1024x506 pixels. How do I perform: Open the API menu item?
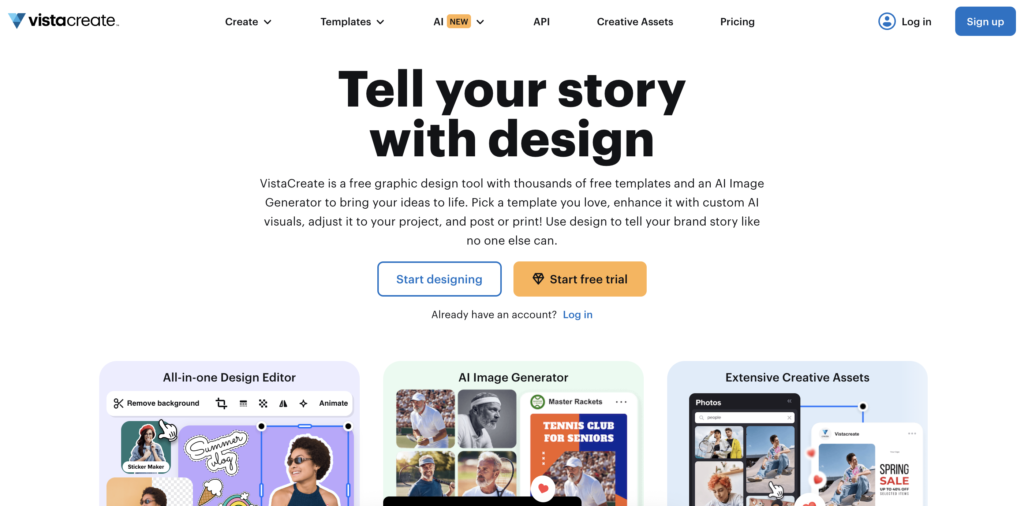point(541,22)
